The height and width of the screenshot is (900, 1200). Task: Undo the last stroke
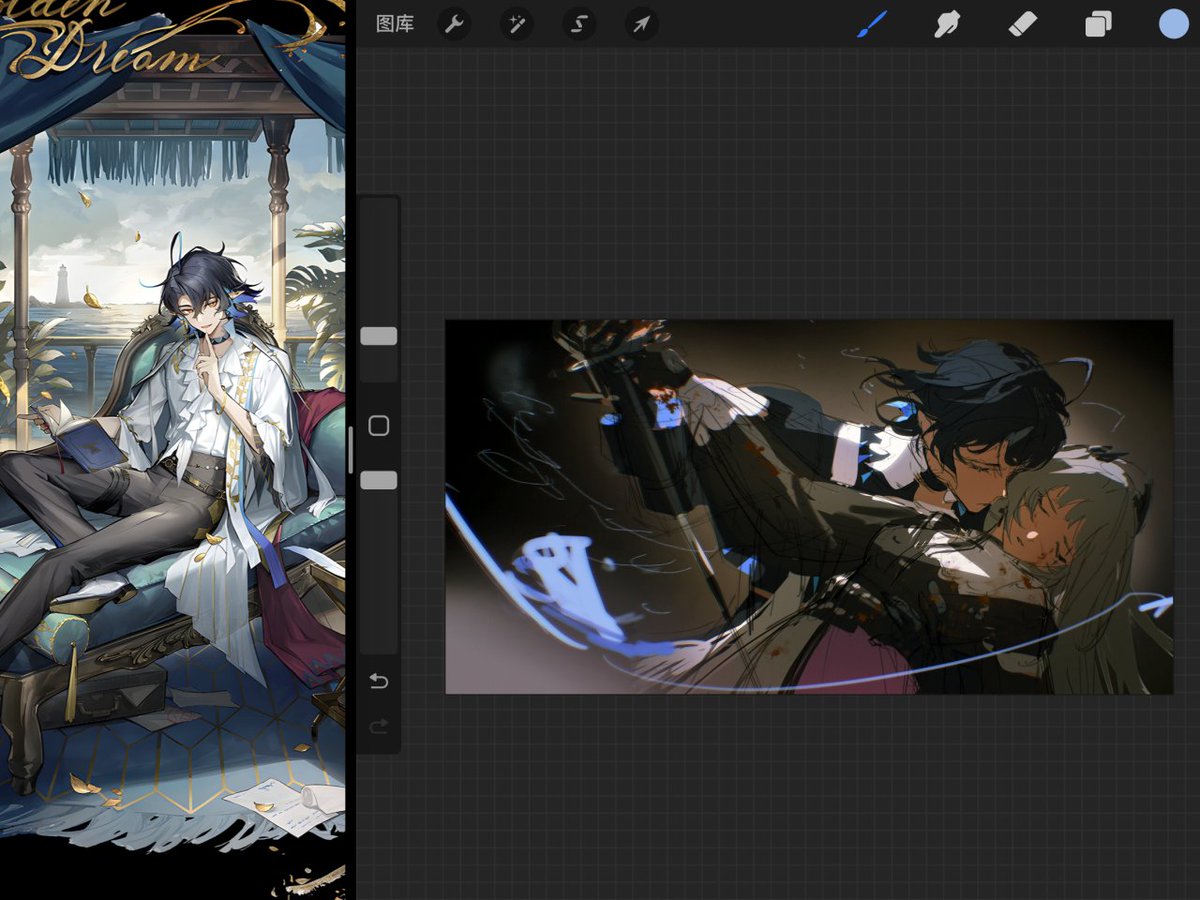(379, 681)
